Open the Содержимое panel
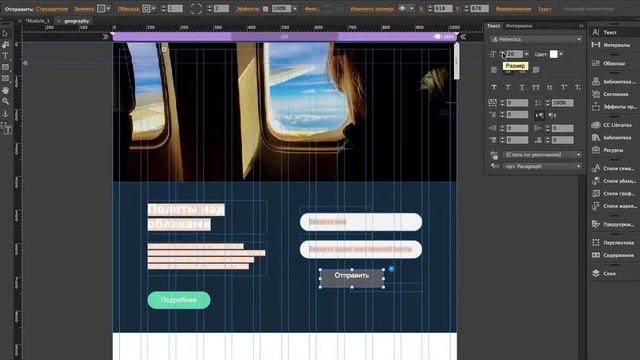The height and width of the screenshot is (360, 640). (x=614, y=255)
